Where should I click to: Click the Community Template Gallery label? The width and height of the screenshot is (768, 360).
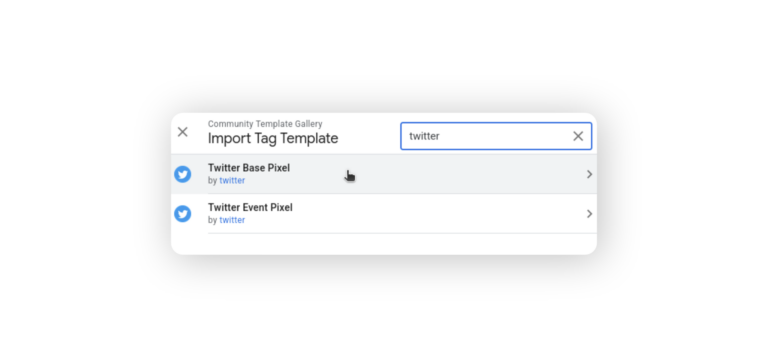click(265, 124)
